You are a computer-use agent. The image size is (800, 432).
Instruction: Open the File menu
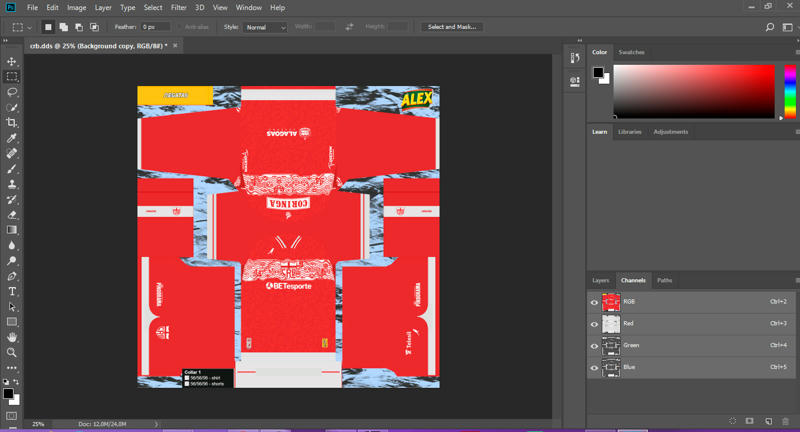32,8
